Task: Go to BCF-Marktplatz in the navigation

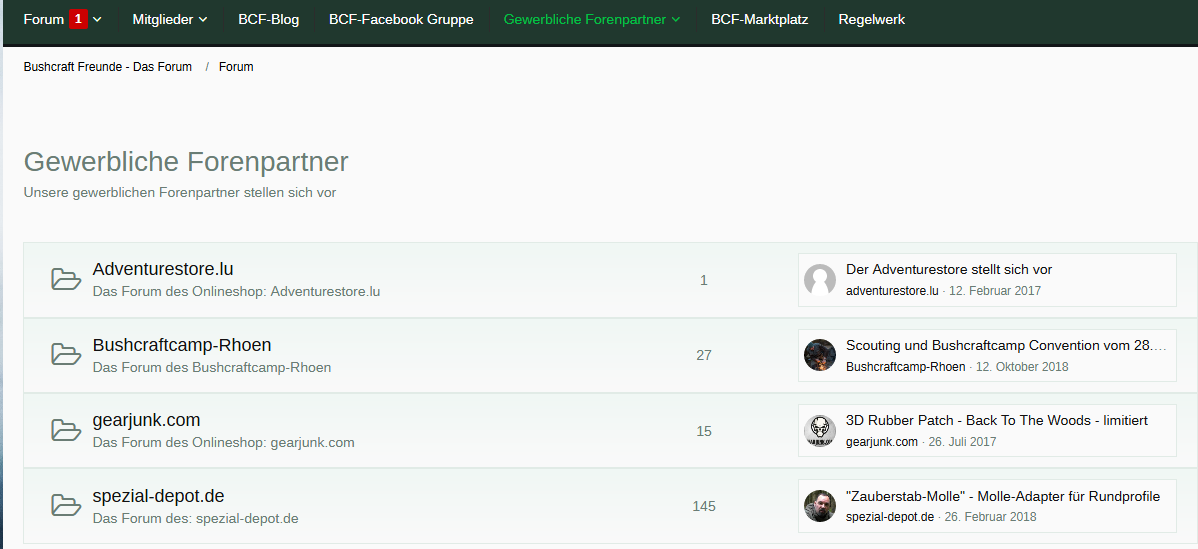Action: [759, 19]
